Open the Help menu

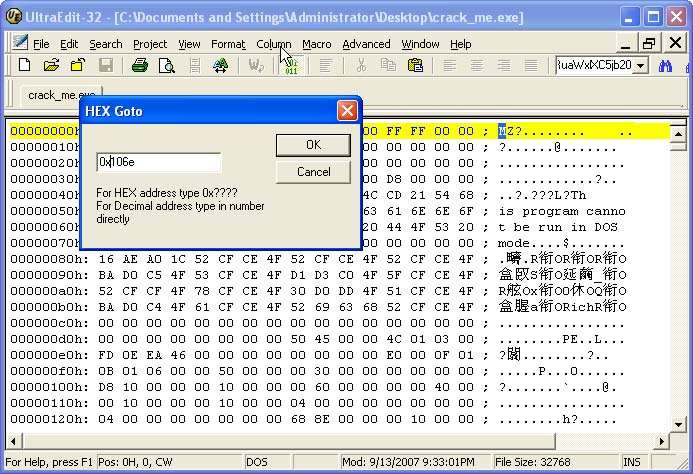point(461,44)
